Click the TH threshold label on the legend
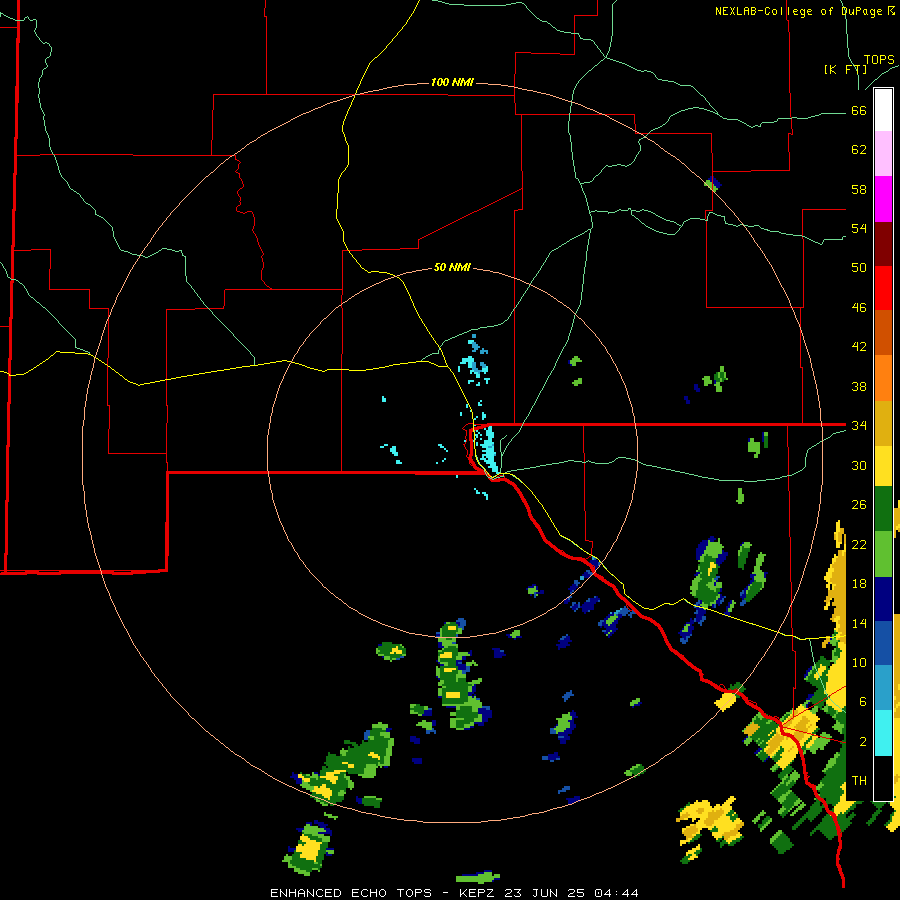Image resolution: width=900 pixels, height=900 pixels. [x=859, y=781]
